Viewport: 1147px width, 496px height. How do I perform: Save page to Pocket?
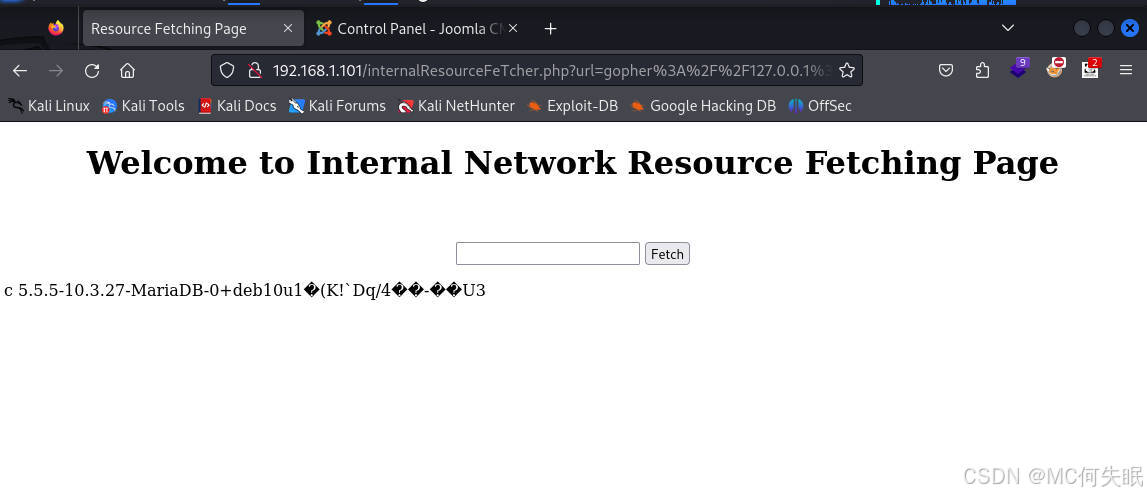[946, 70]
